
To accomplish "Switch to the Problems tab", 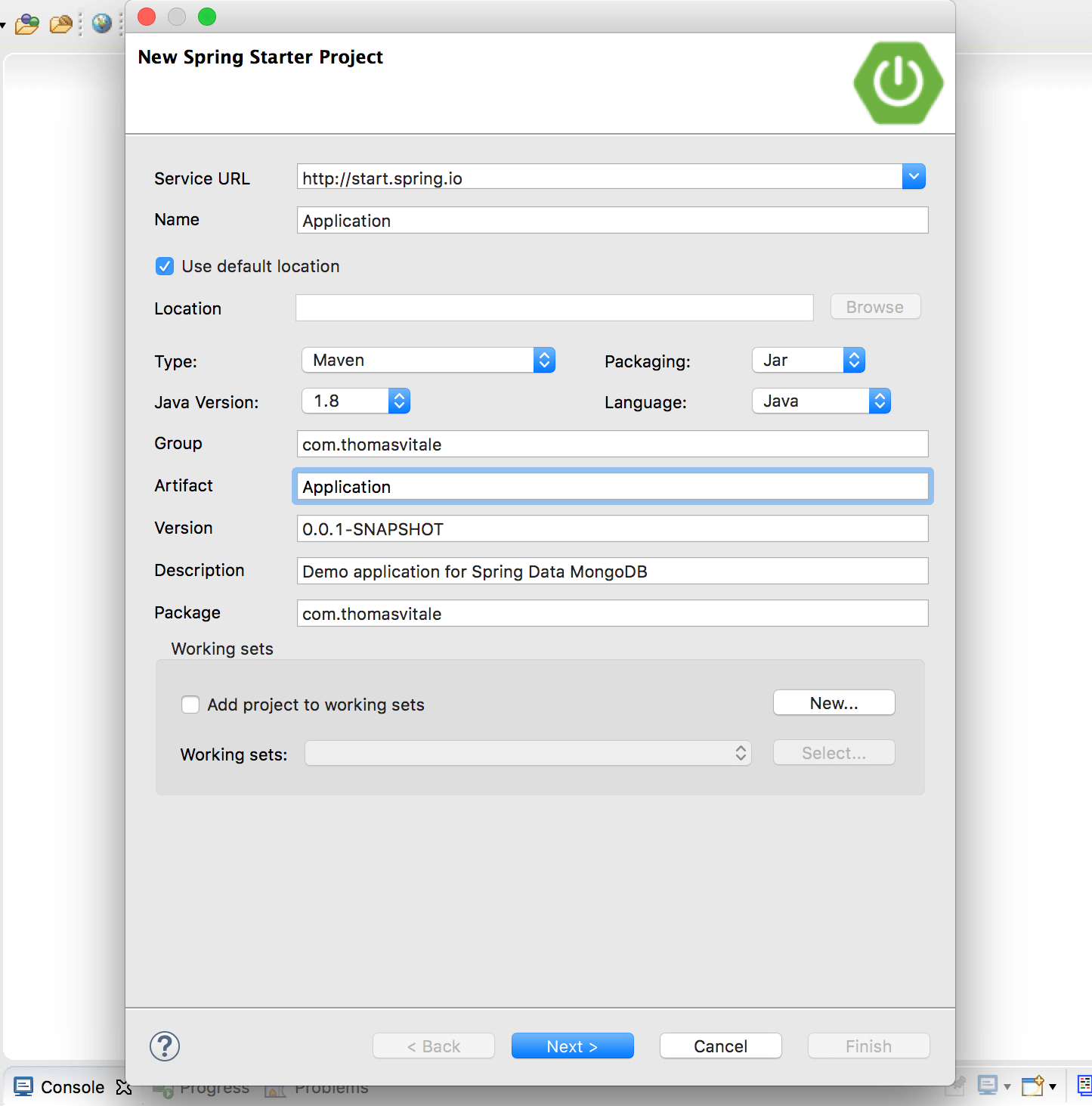I will pos(331,1087).
